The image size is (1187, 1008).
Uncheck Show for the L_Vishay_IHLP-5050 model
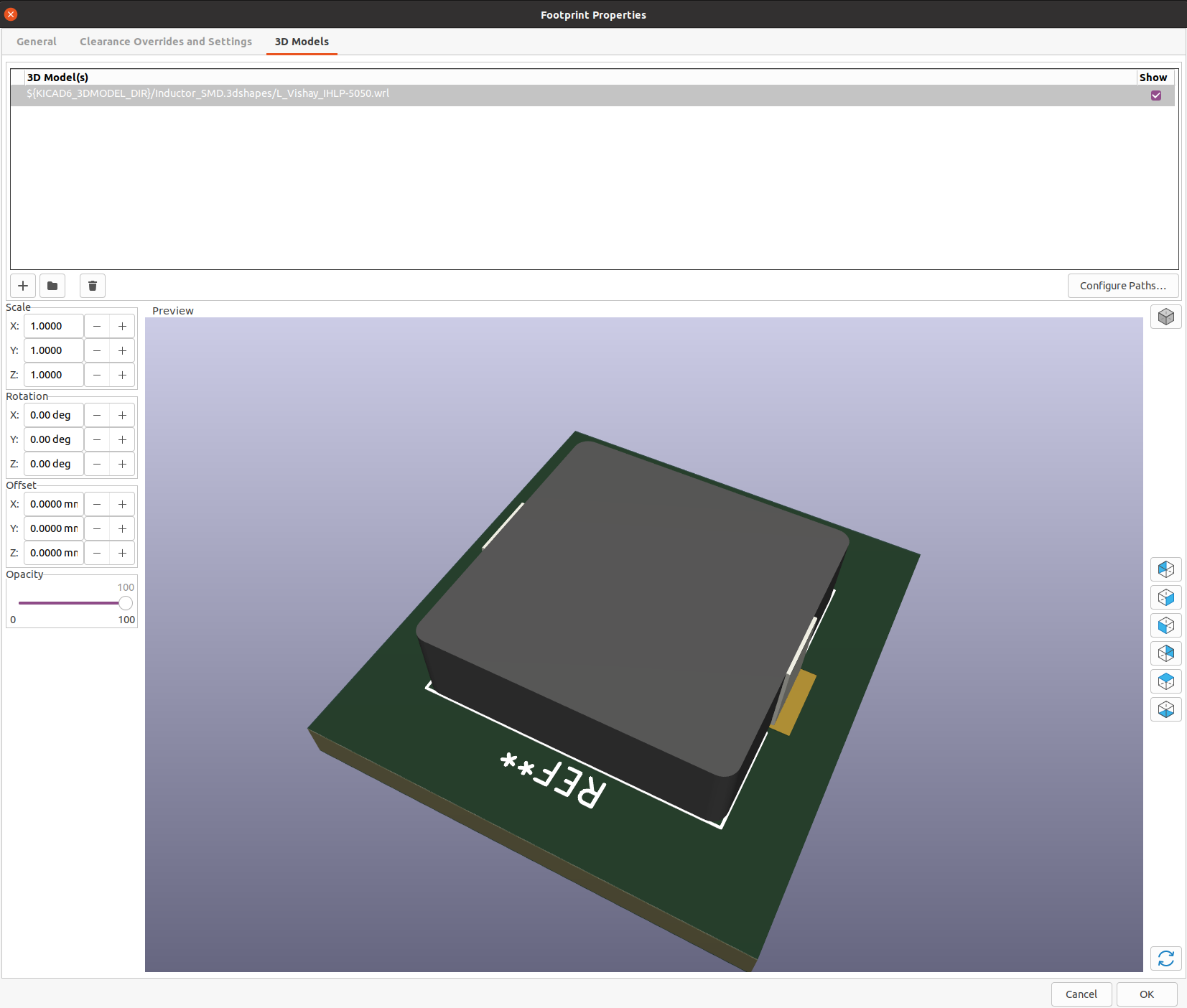[1155, 95]
